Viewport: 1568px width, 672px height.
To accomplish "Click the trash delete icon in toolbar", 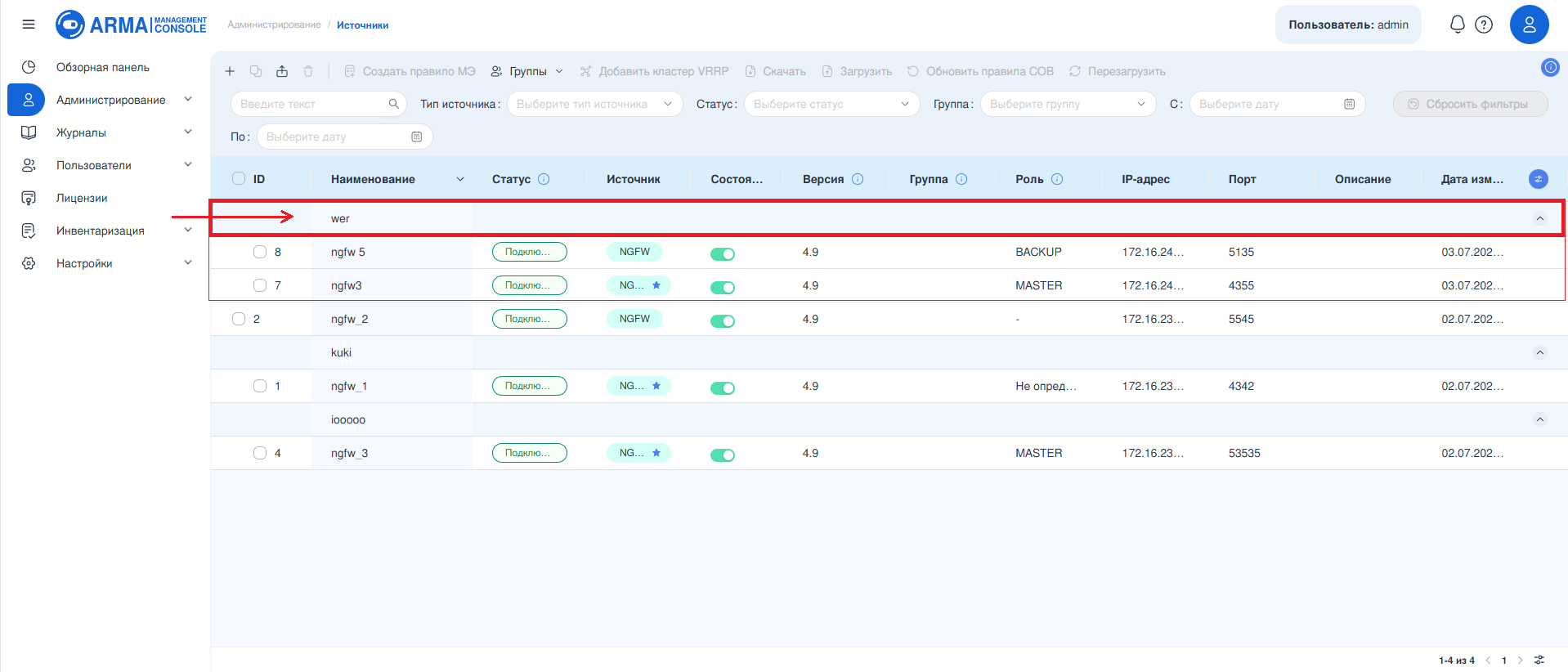I will (308, 71).
